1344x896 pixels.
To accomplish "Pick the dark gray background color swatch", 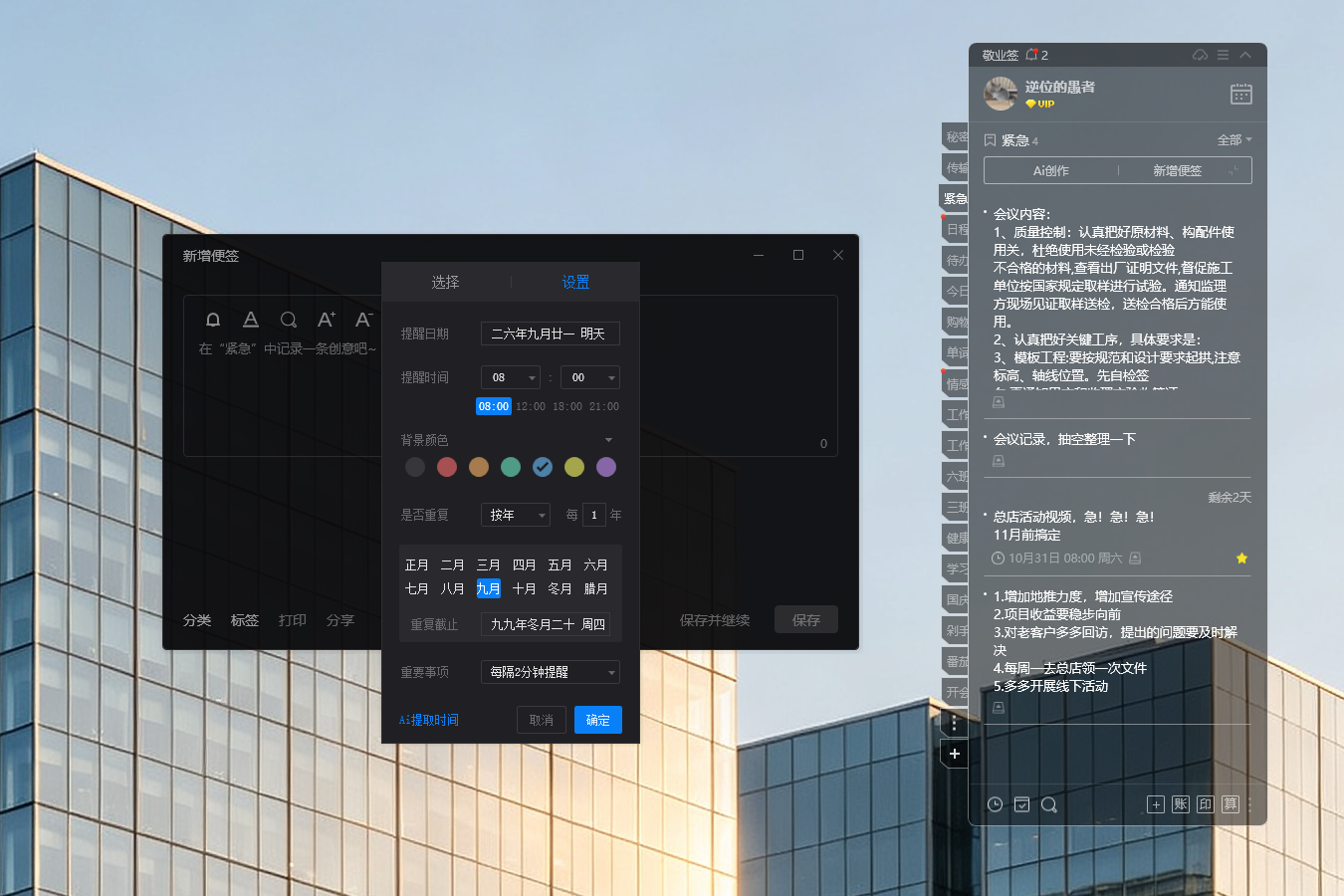I will pos(415,467).
